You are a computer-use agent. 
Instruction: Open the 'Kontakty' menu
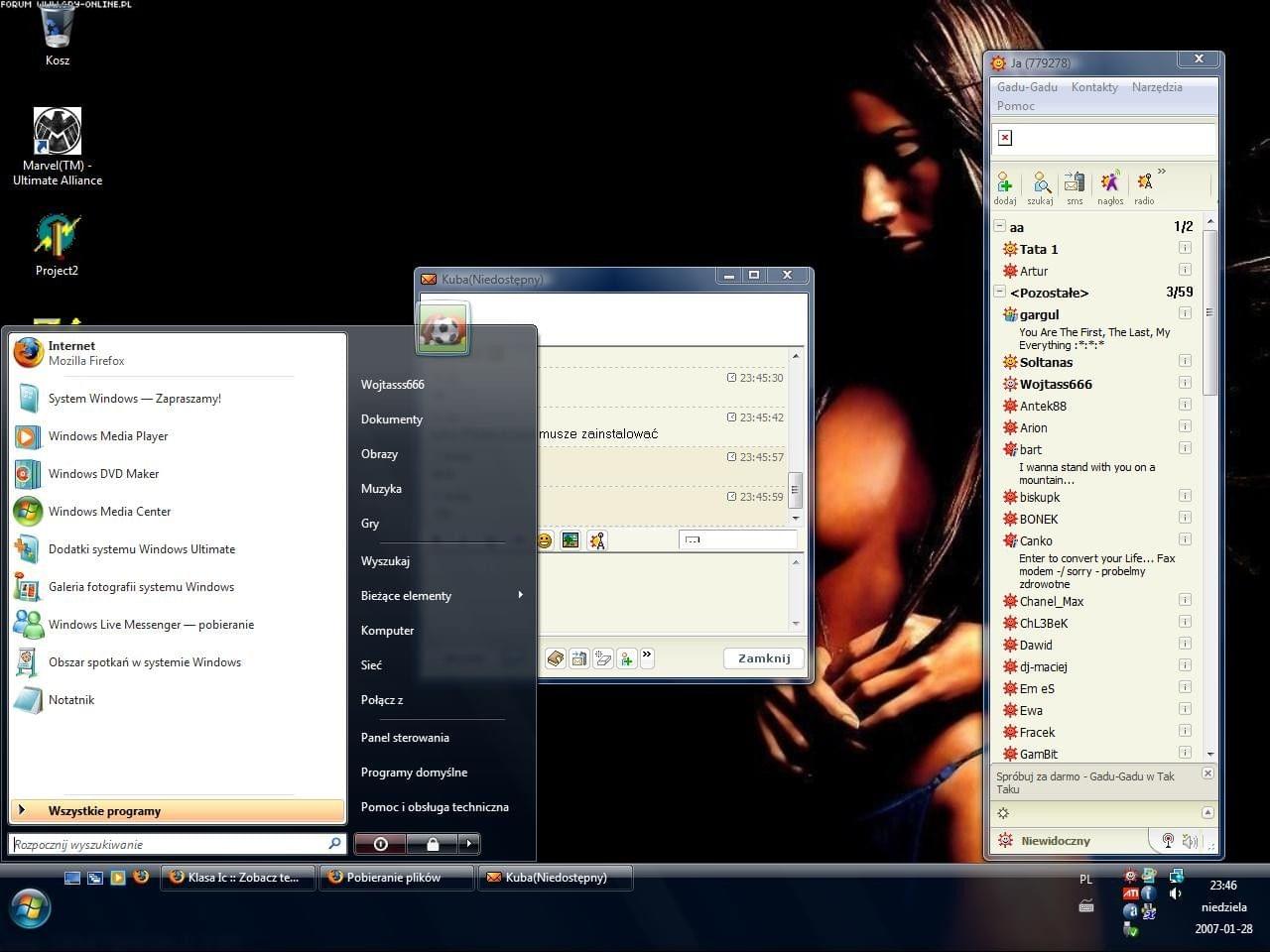(x=1094, y=87)
